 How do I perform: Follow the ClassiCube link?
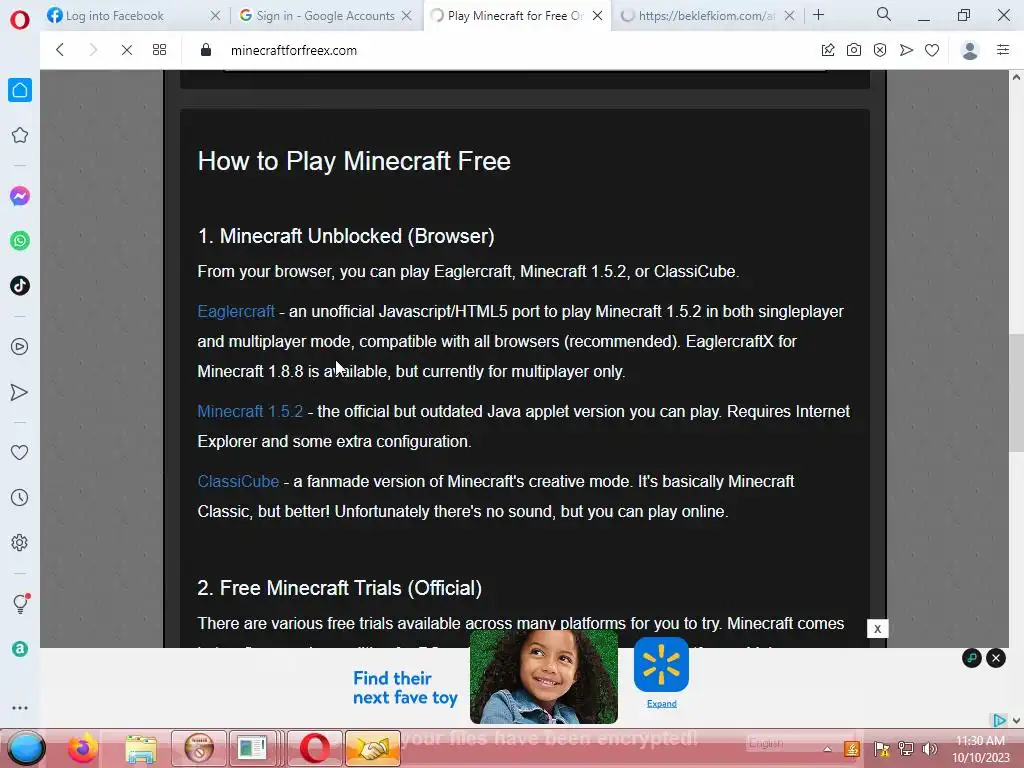238,481
